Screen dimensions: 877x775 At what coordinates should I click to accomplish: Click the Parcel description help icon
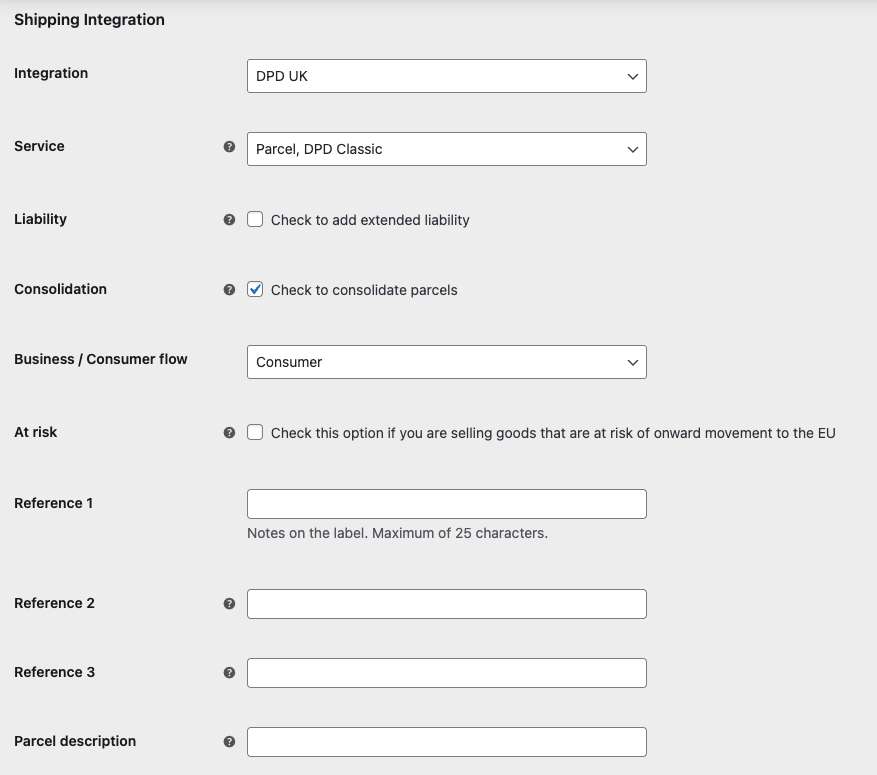pos(229,741)
